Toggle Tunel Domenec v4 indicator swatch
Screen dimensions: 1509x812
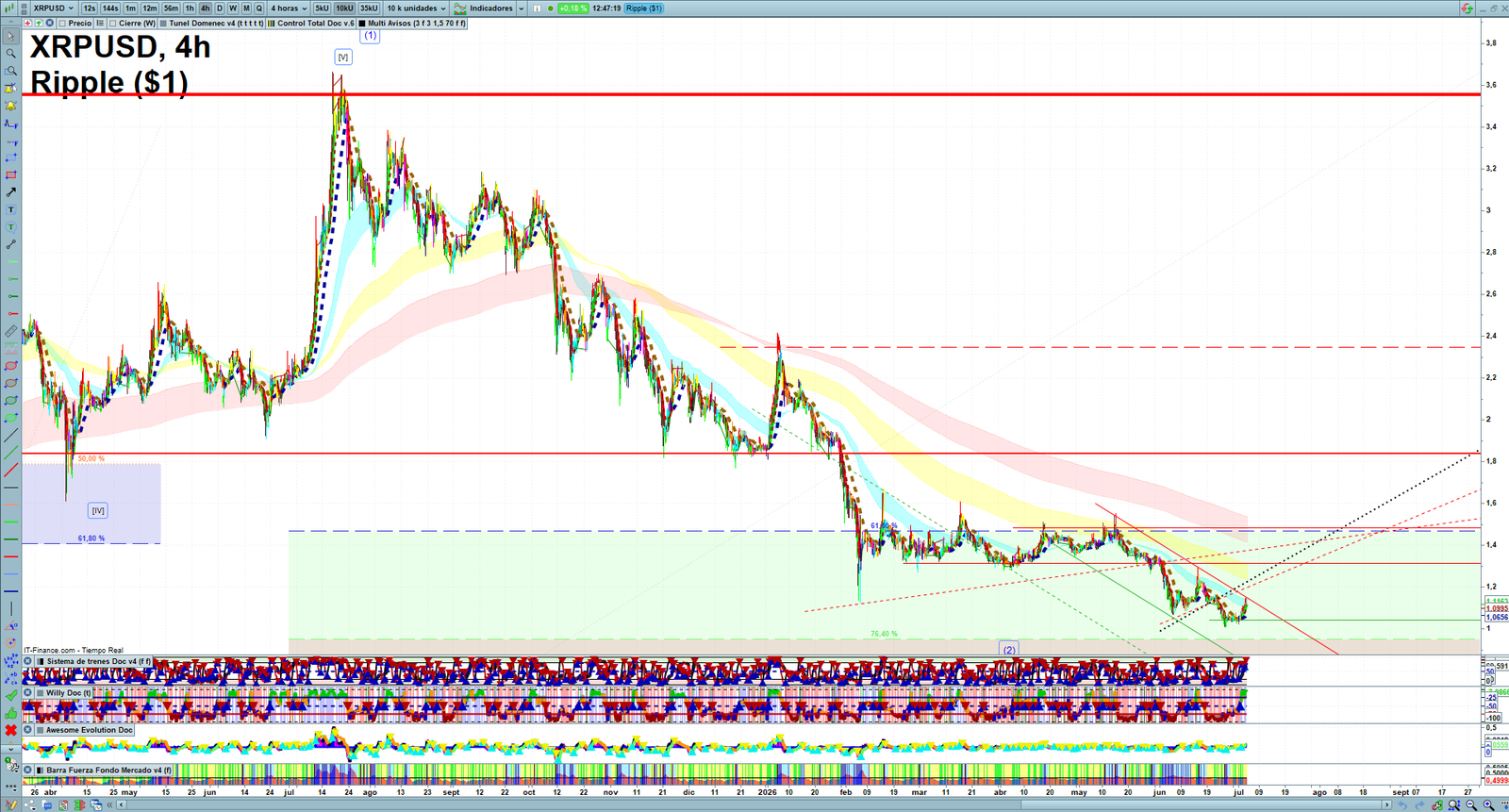[x=163, y=23]
